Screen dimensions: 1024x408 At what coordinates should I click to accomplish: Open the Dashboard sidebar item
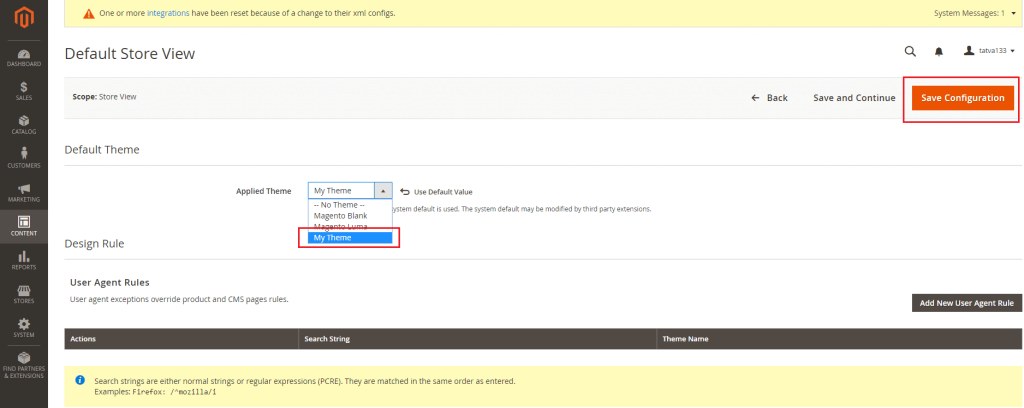tap(24, 58)
